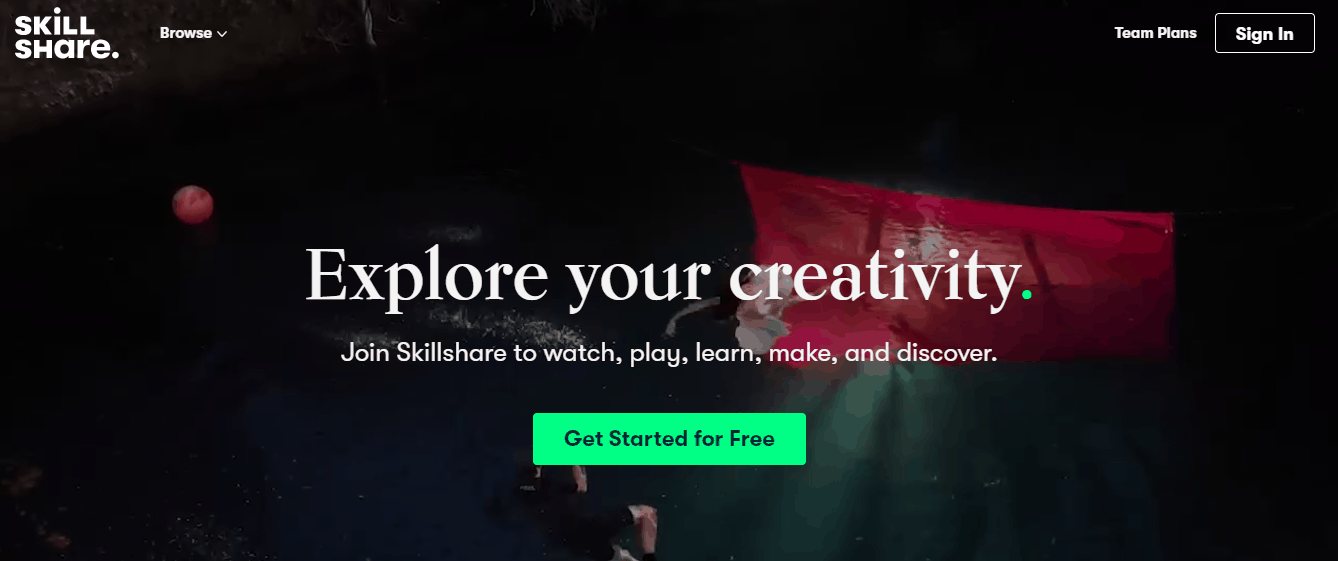
Task: Click the Share word in the logo
Action: (64, 48)
